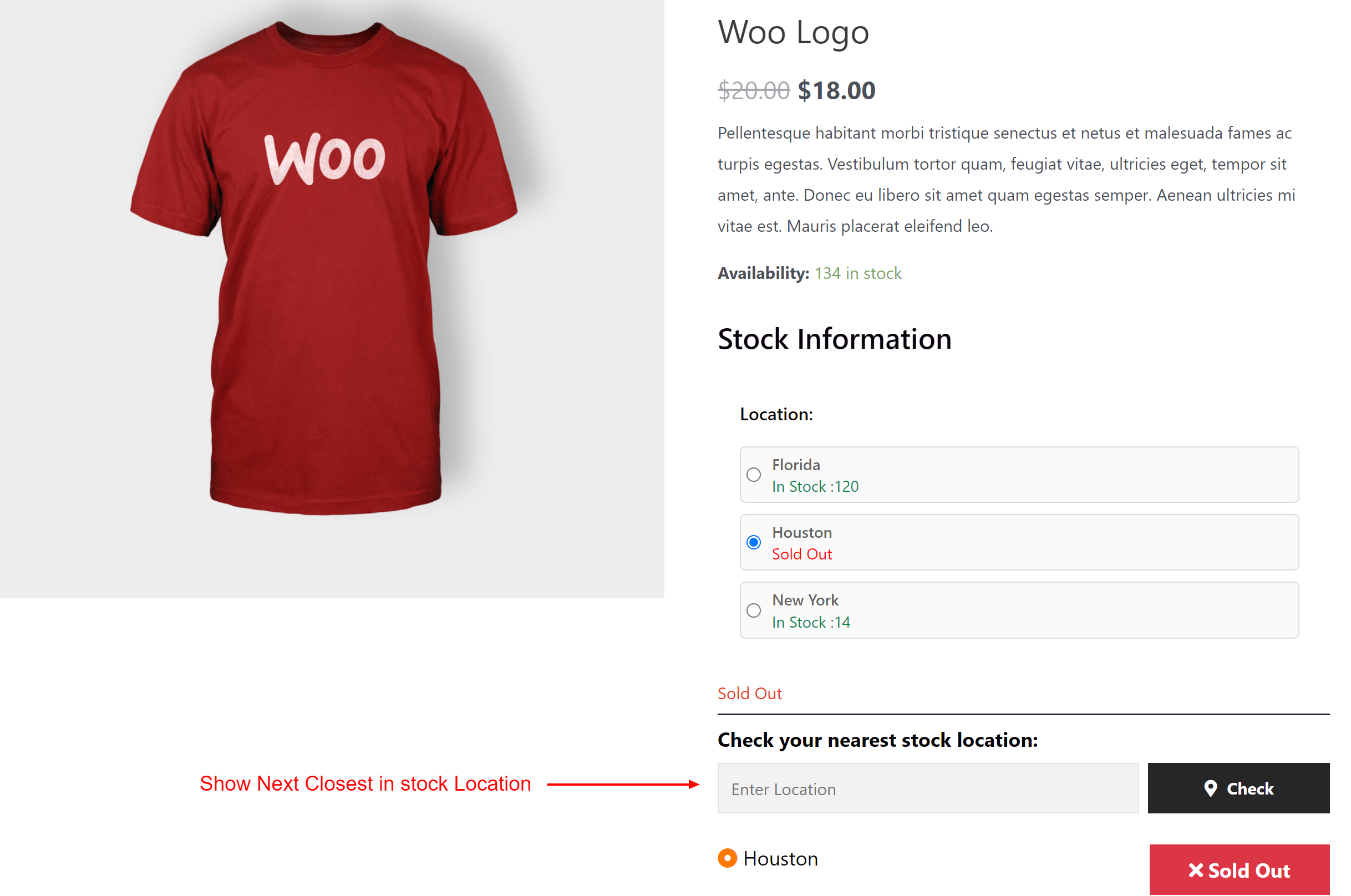The height and width of the screenshot is (896, 1351).
Task: Click the orange Houston nearest-location radio indicator
Action: tap(727, 858)
